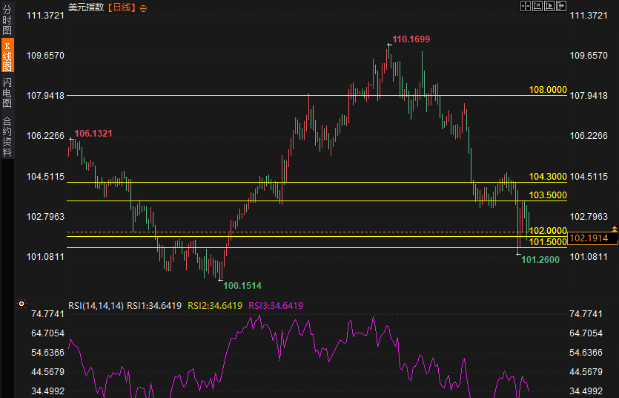Click the purple RSI3:34.6419 value
Viewport: 619px width, 398px height.
click(x=276, y=306)
